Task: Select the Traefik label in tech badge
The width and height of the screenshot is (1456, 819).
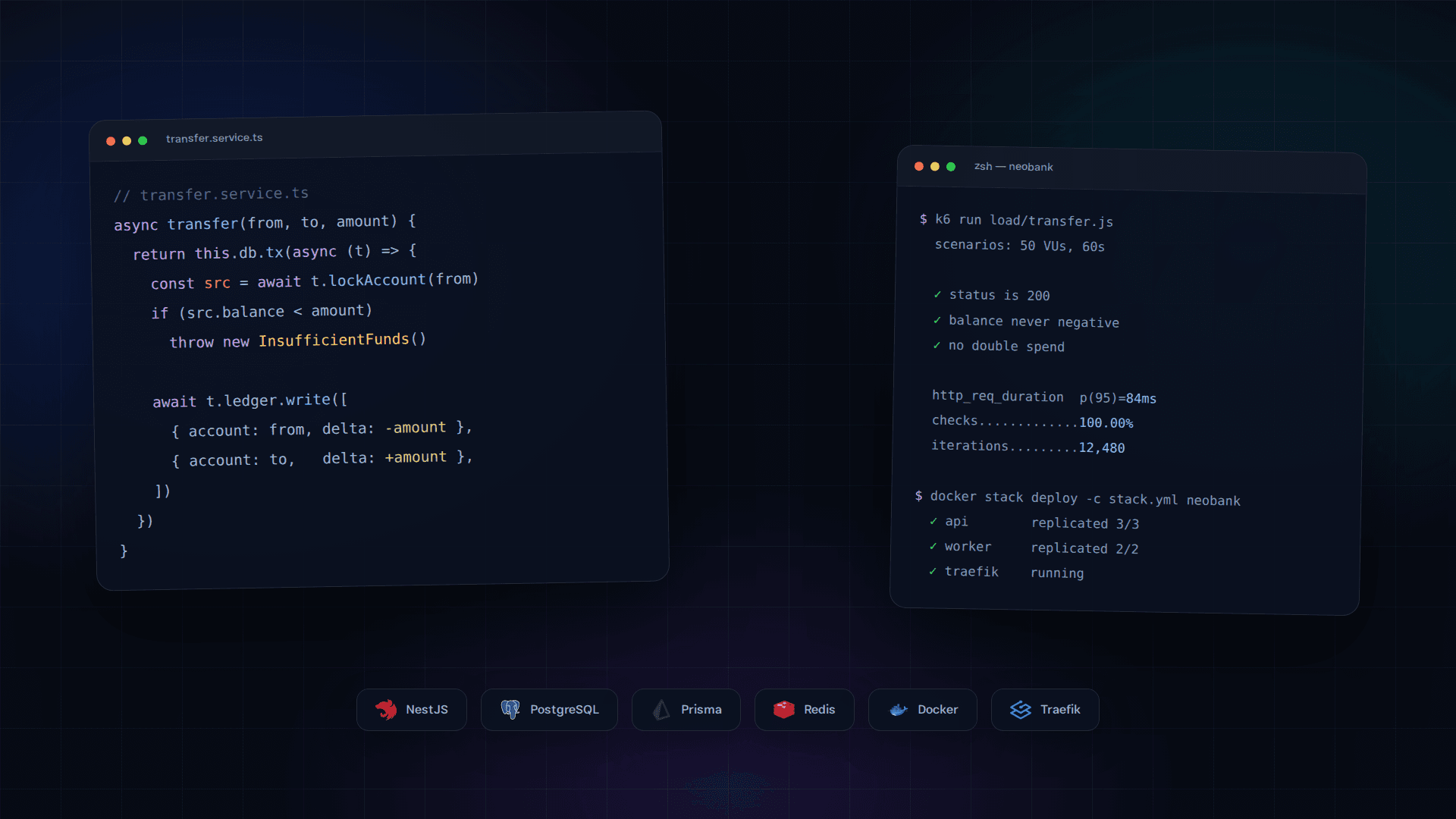Action: click(1060, 710)
